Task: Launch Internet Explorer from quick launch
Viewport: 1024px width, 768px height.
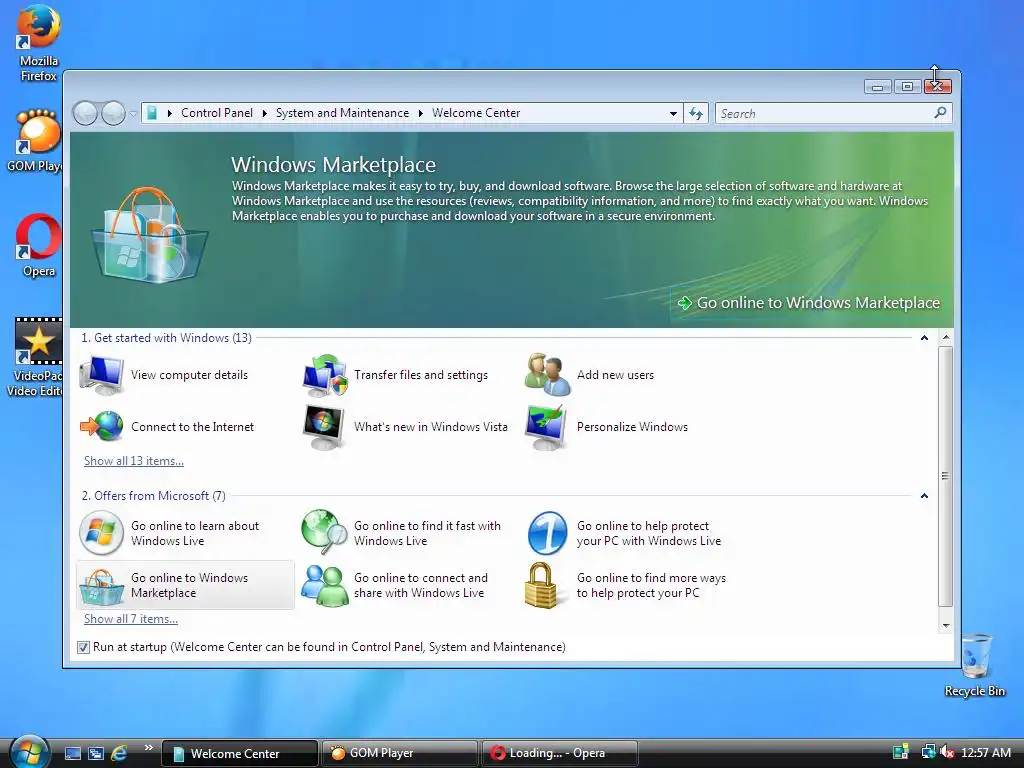Action: [119, 753]
